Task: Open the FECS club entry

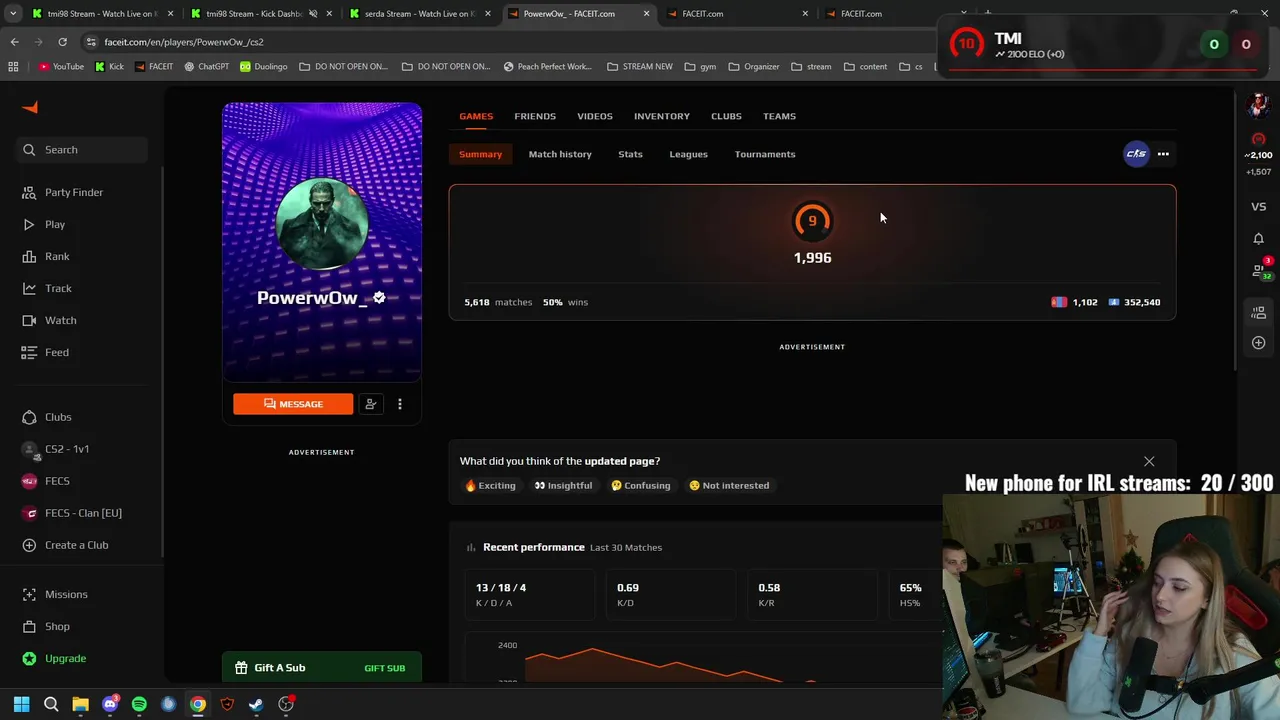Action: (46, 481)
